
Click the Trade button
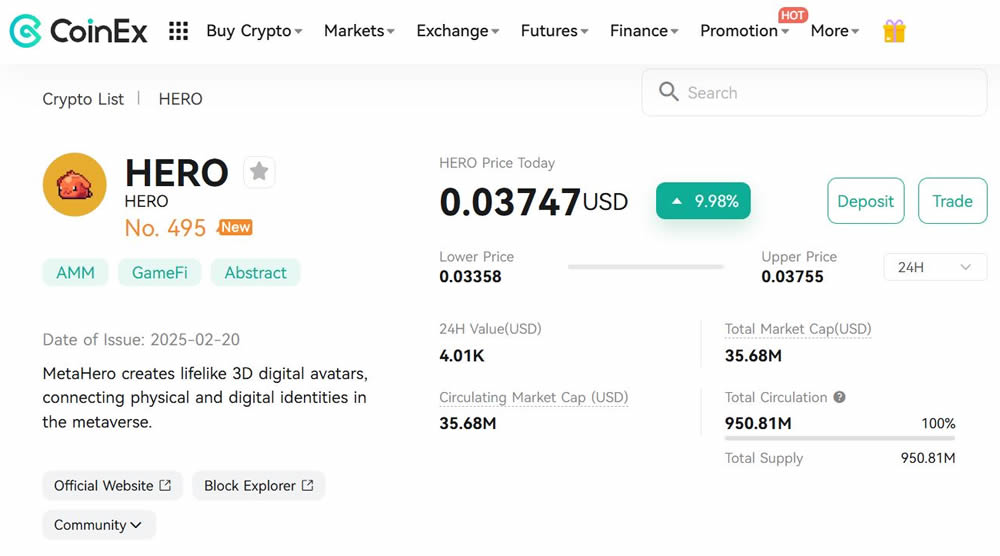click(952, 201)
